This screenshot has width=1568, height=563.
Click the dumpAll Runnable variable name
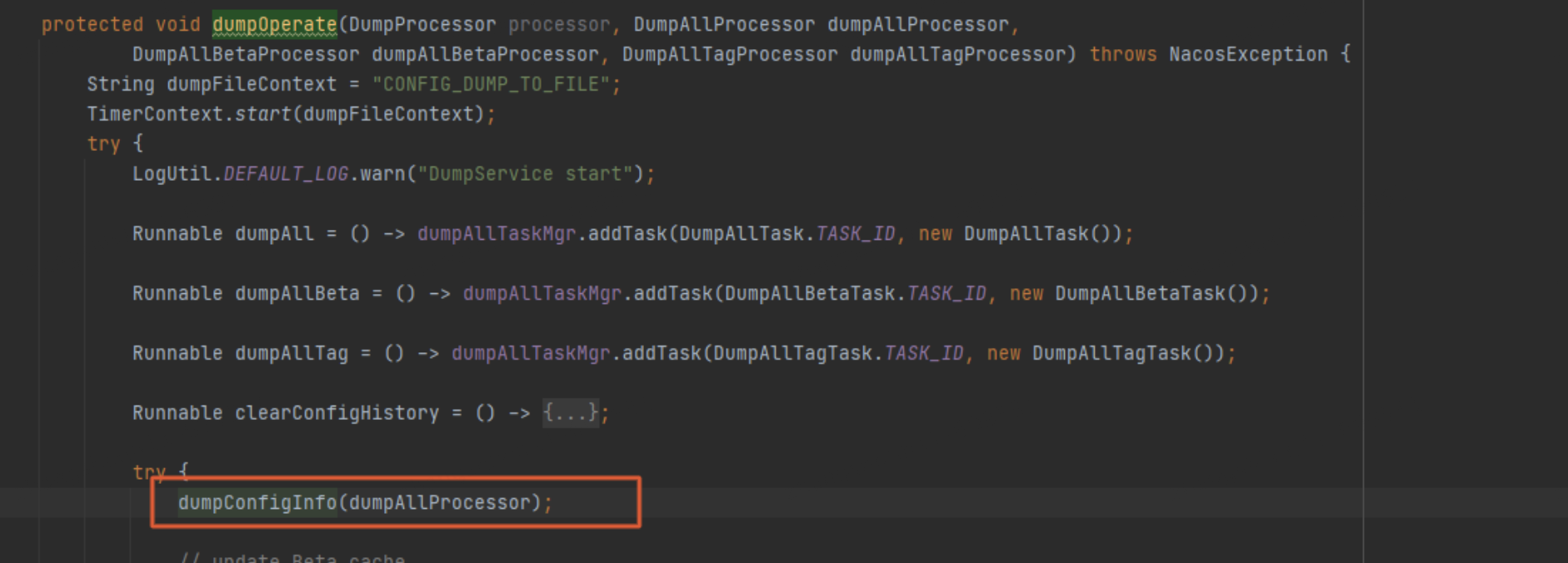[274, 233]
